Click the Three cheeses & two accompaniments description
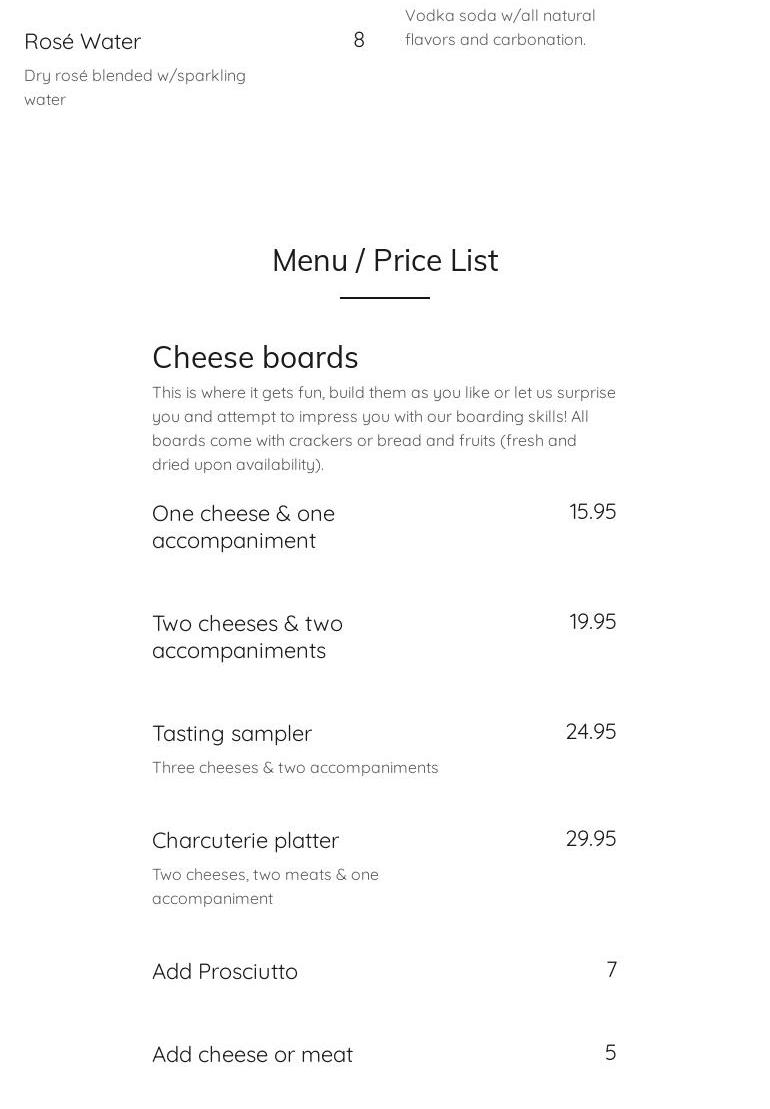770x1109 pixels. [x=295, y=768]
